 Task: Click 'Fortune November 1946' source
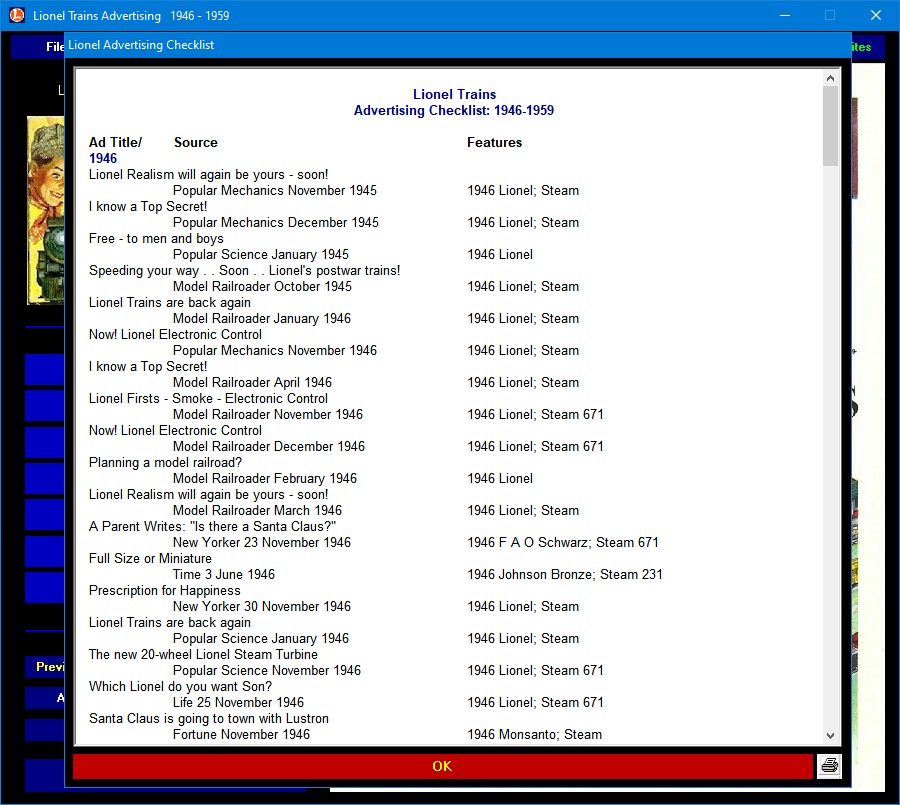point(241,735)
